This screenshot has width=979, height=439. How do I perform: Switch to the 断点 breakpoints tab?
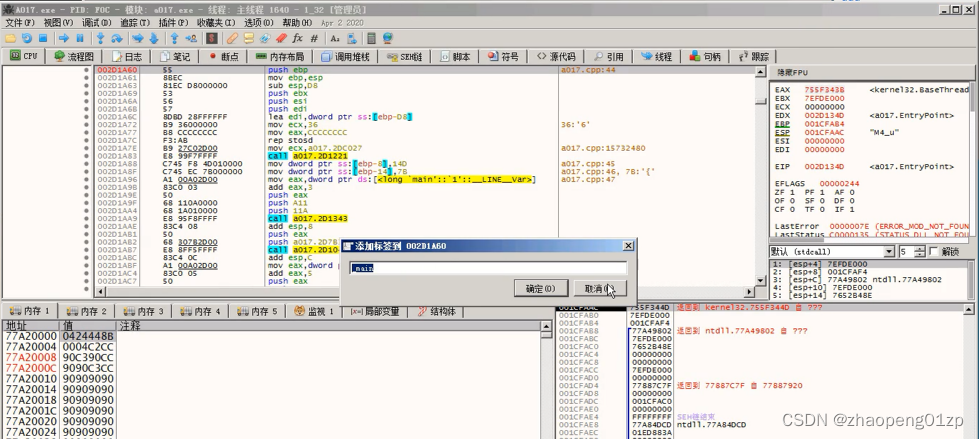(x=224, y=56)
